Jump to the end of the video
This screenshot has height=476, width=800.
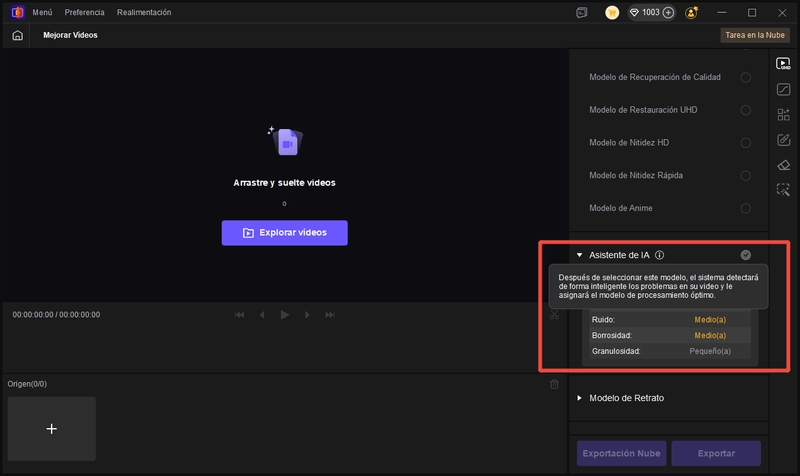[330, 315]
